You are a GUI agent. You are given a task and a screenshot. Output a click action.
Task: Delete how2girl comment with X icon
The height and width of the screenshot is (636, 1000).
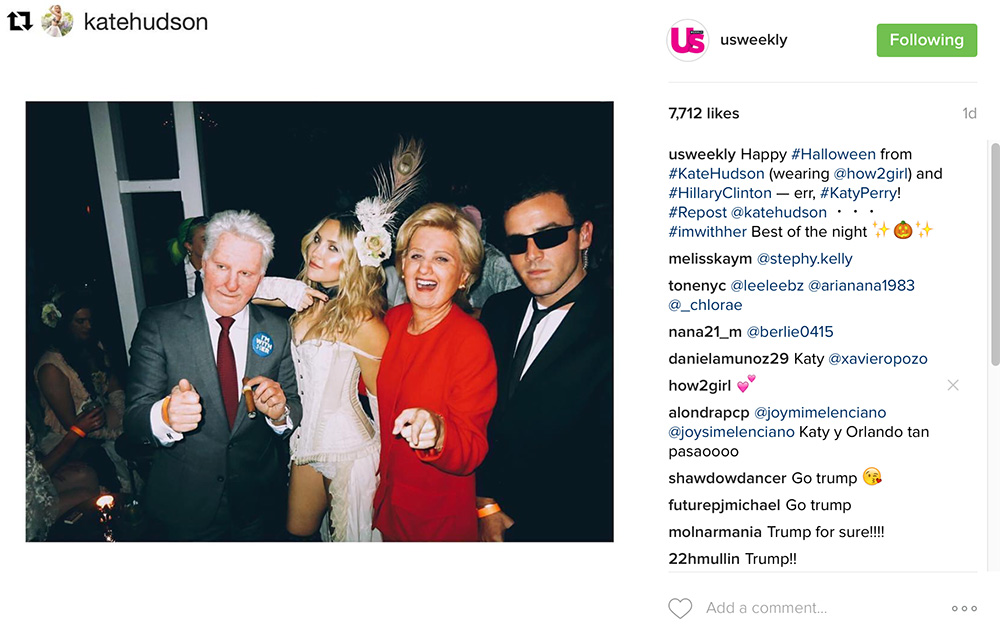(x=953, y=385)
